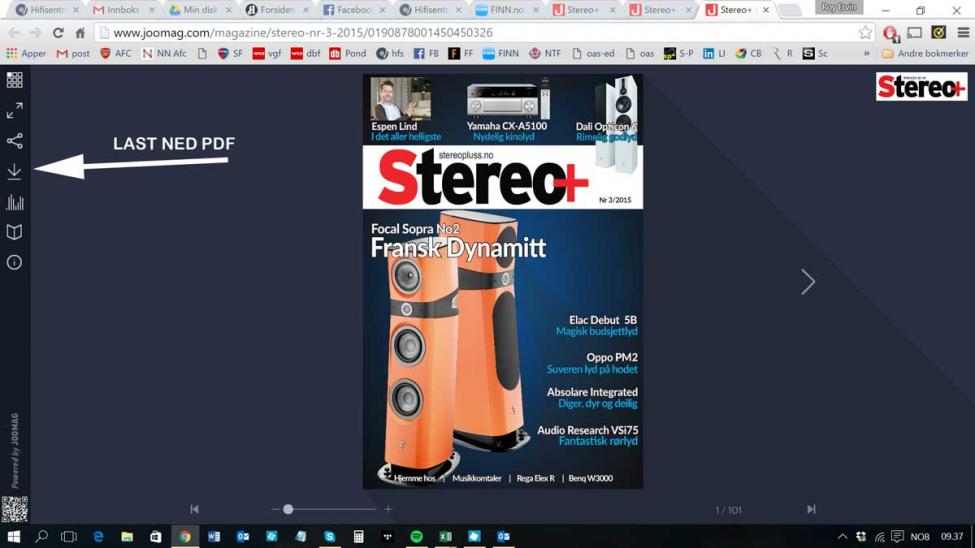
Task: Close the FINN.no tab
Action: tap(536, 10)
